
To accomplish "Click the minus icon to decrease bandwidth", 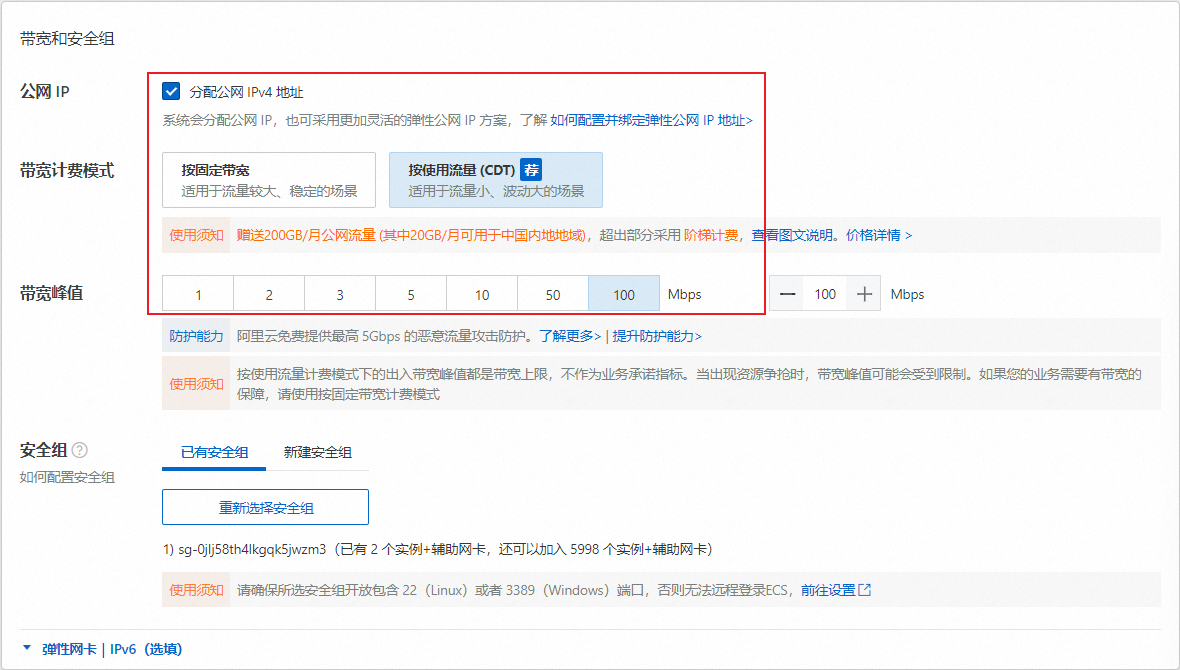I will click(788, 294).
